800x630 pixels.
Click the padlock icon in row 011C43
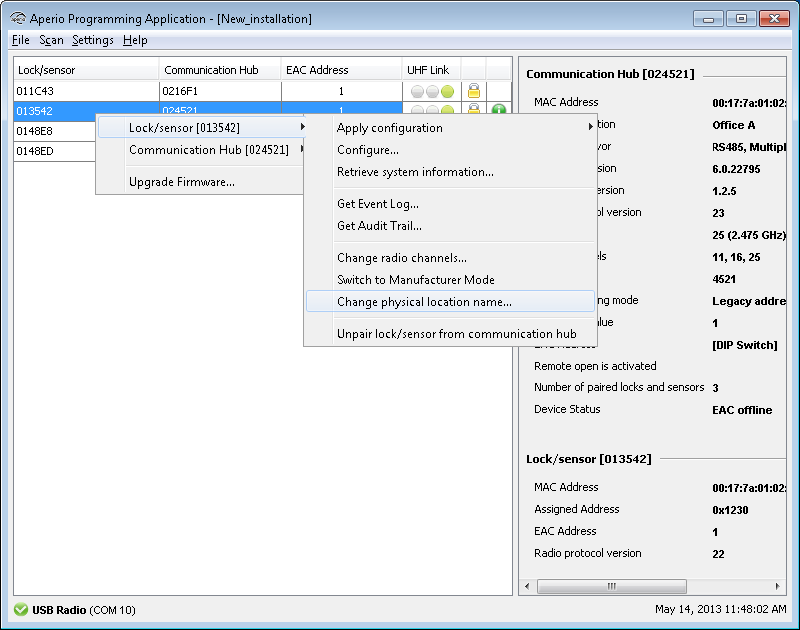[x=474, y=91]
